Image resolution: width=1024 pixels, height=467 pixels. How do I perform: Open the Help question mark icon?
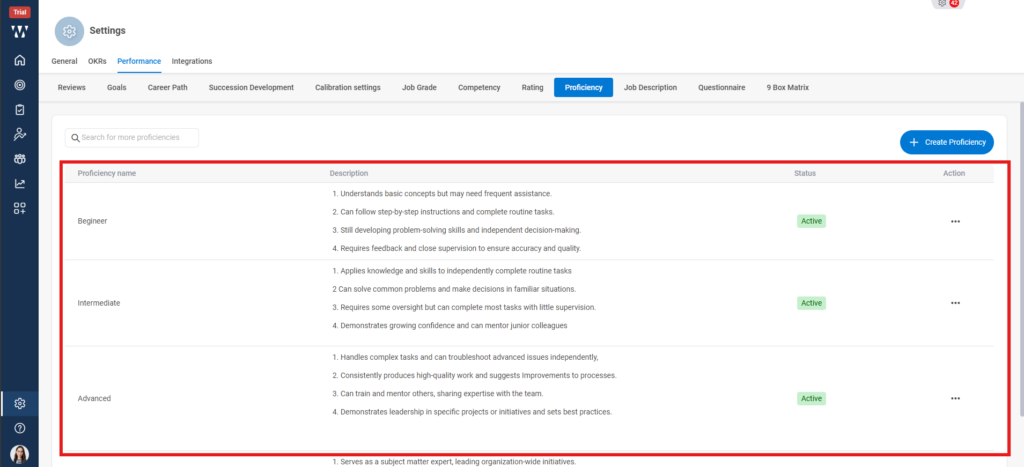click(x=20, y=428)
